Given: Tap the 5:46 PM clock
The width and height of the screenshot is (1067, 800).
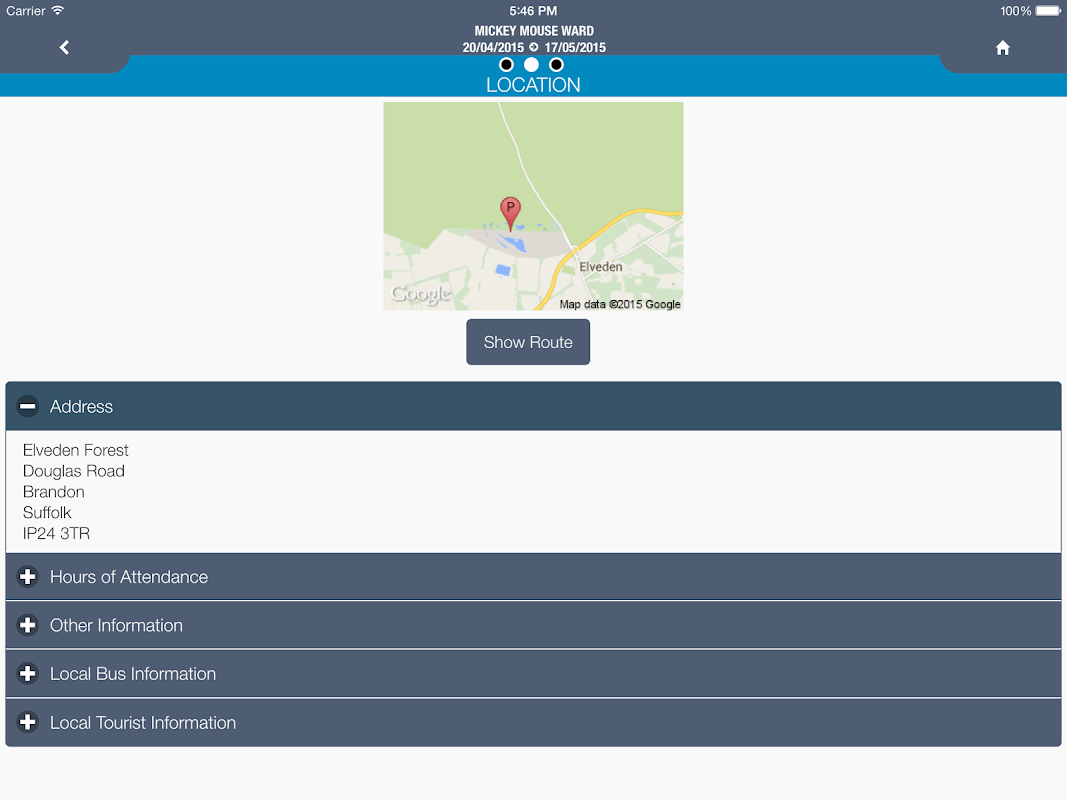Looking at the screenshot, I should (534, 11).
